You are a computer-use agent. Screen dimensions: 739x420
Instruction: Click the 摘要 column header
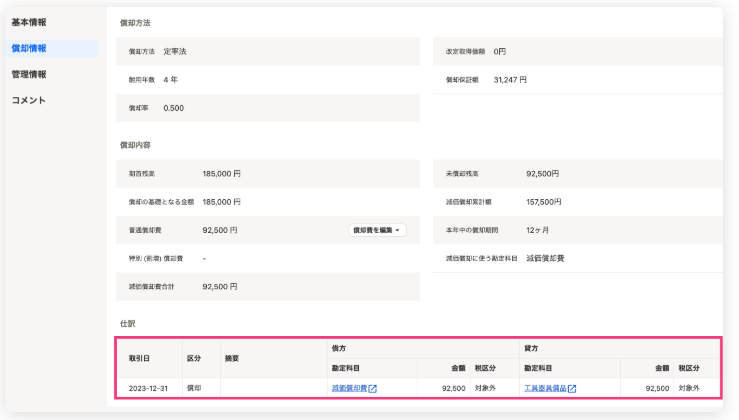(232, 358)
